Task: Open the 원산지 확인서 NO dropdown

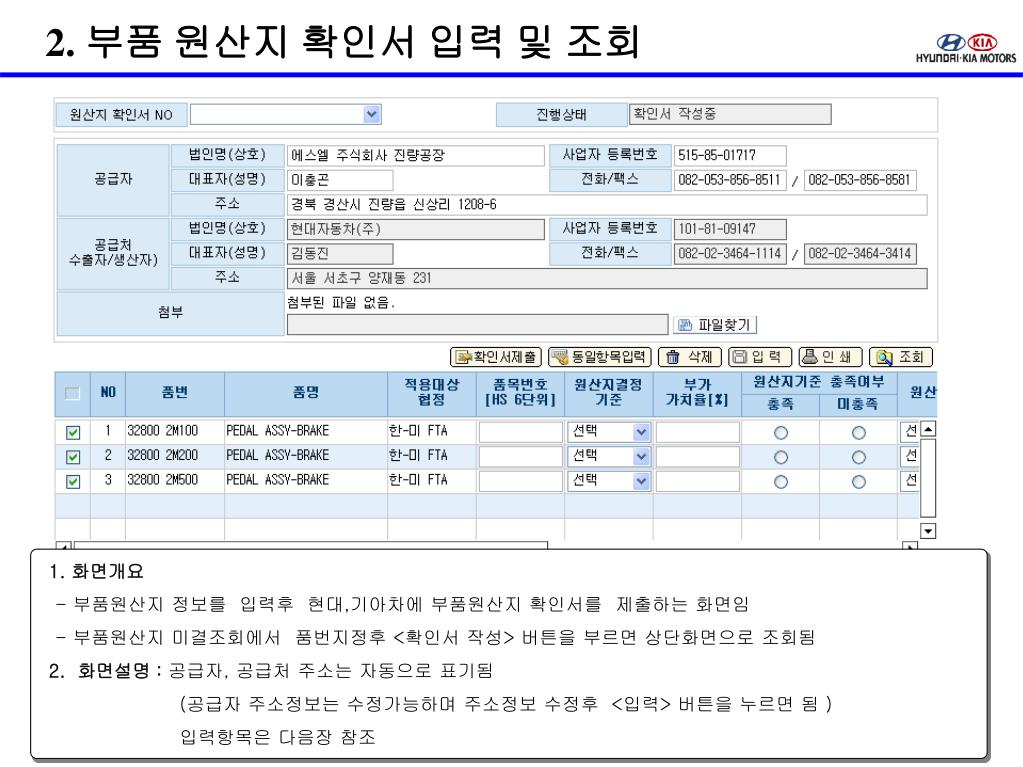Action: point(372,114)
